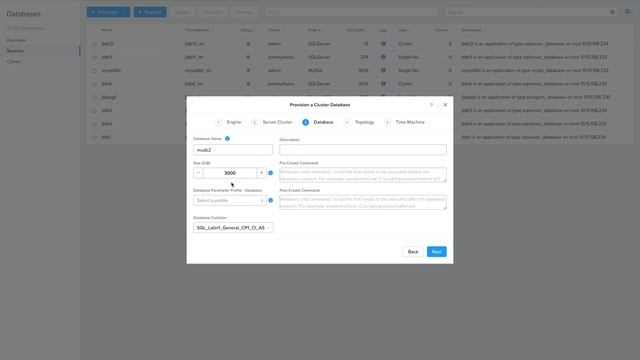This screenshot has width=640, height=360.
Task: Focus the Post-Create Command text area
Action: point(363,202)
